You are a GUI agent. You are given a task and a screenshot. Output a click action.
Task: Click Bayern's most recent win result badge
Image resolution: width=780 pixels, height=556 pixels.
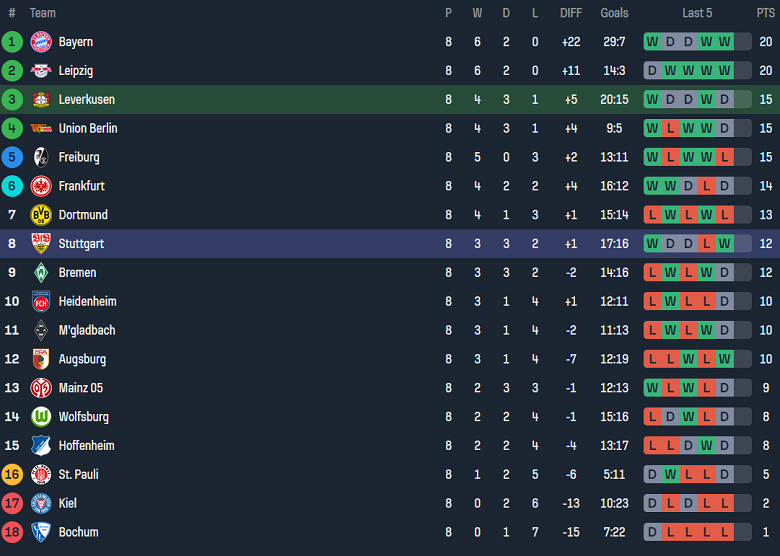pyautogui.click(x=724, y=42)
